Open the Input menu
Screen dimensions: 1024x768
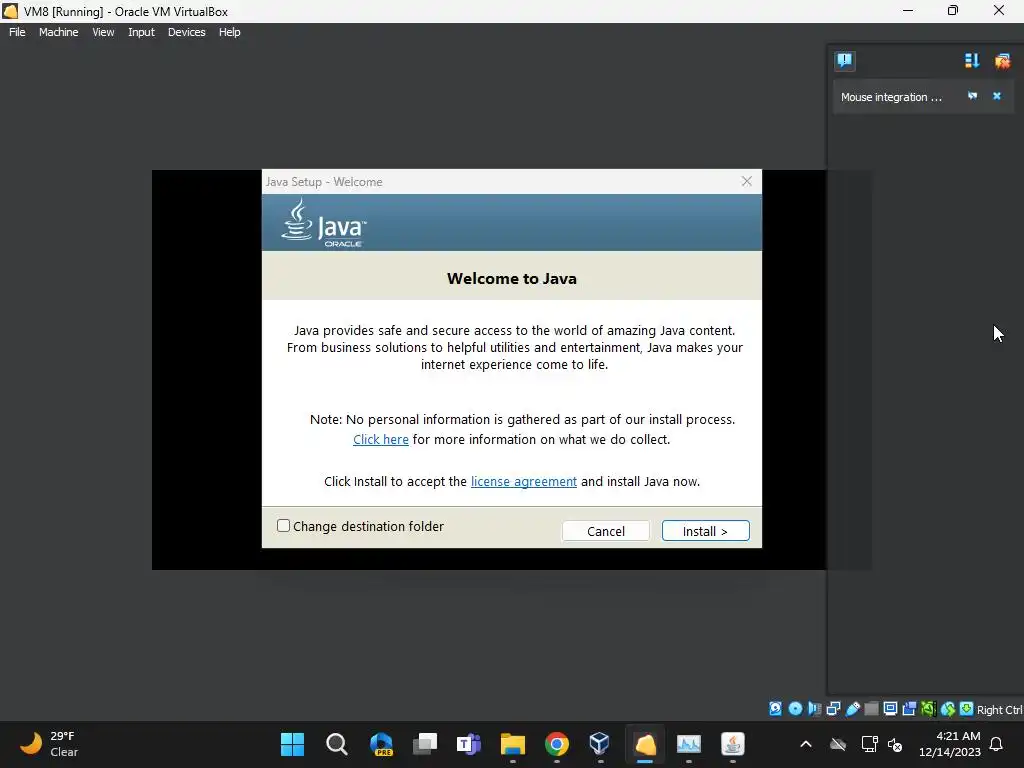pyautogui.click(x=141, y=32)
